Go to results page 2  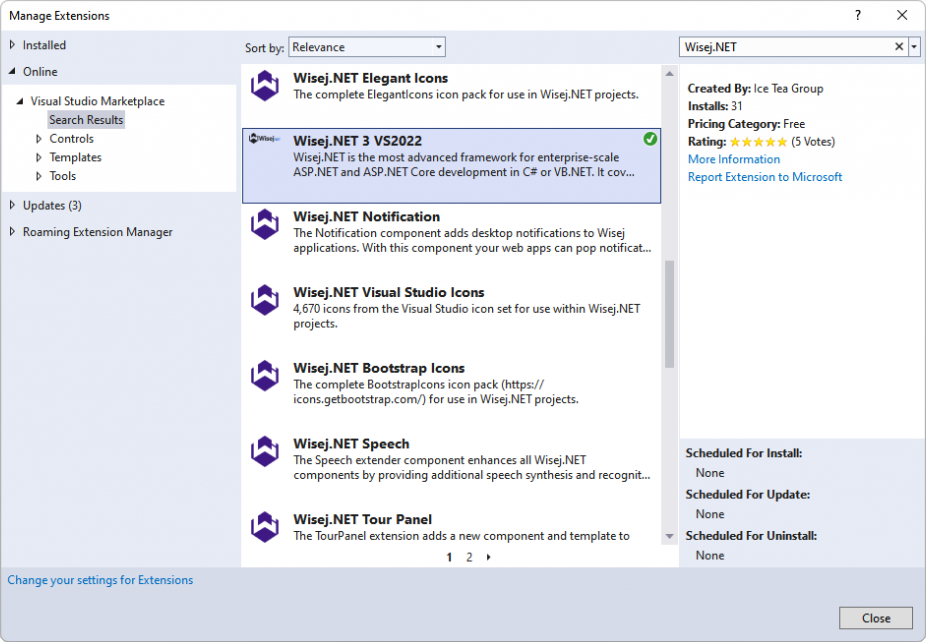469,557
